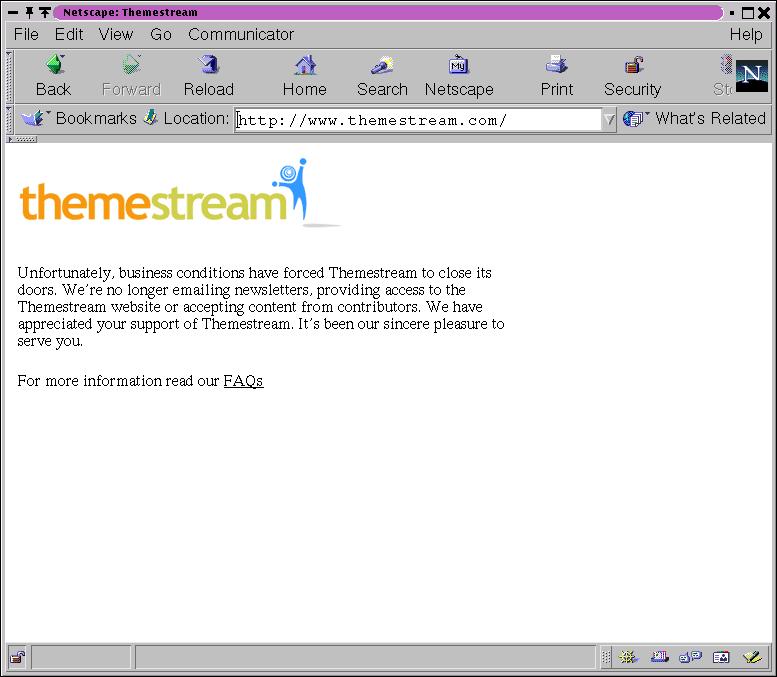Minimize window with the small dot button
This screenshot has width=777, height=677.
pos(732,13)
